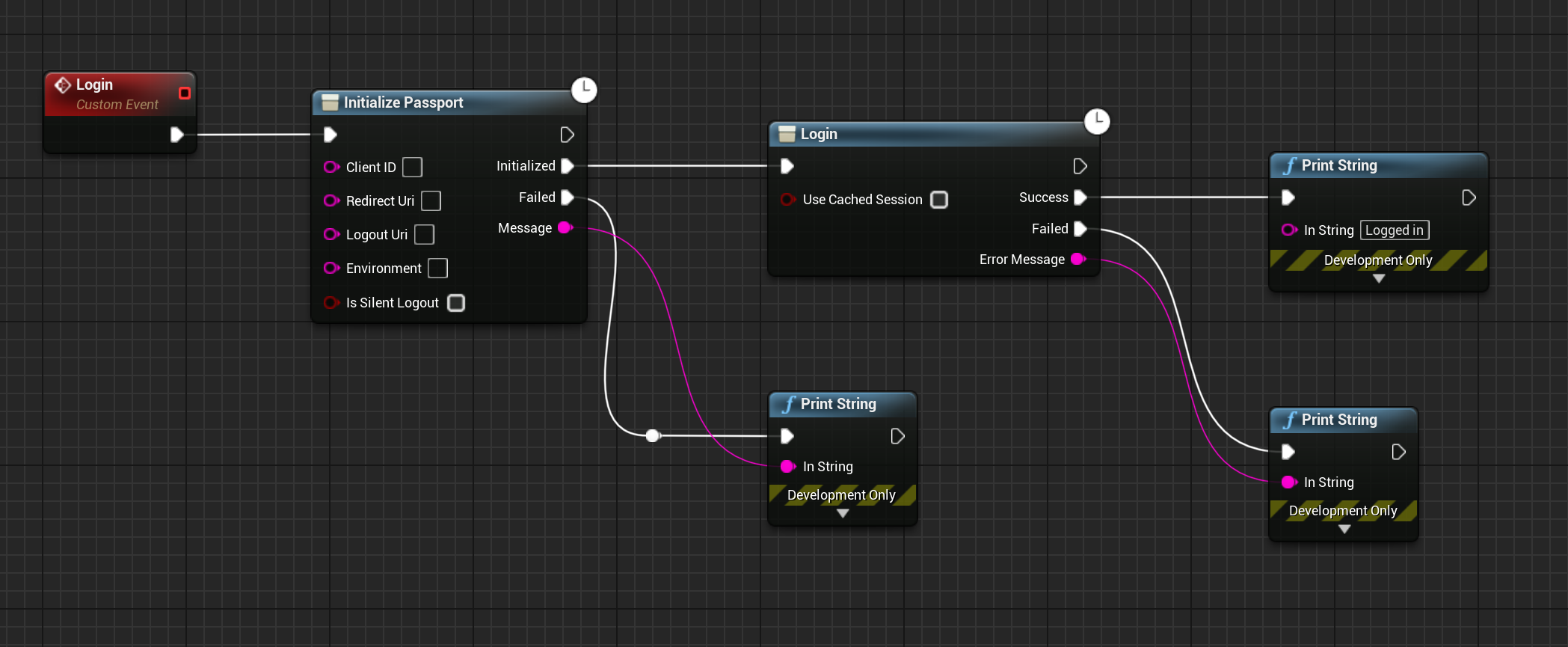The height and width of the screenshot is (647, 1568).
Task: Select the bottom-right Print String node title
Action: [1339, 420]
